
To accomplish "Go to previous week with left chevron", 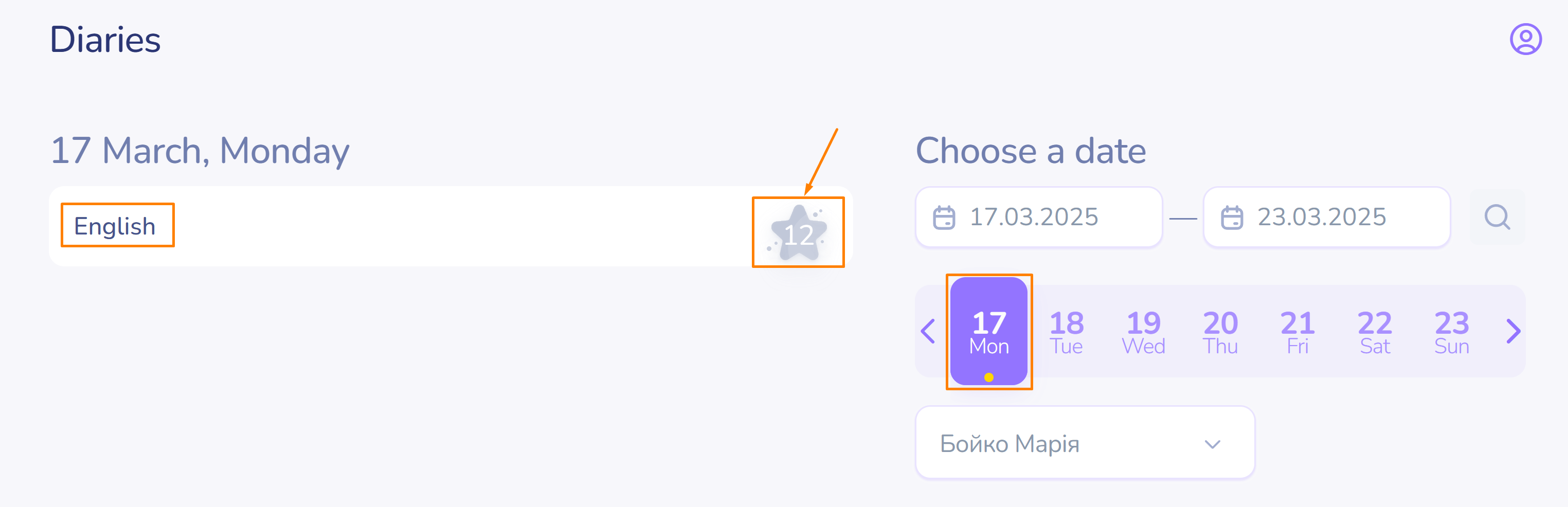I will tap(928, 331).
